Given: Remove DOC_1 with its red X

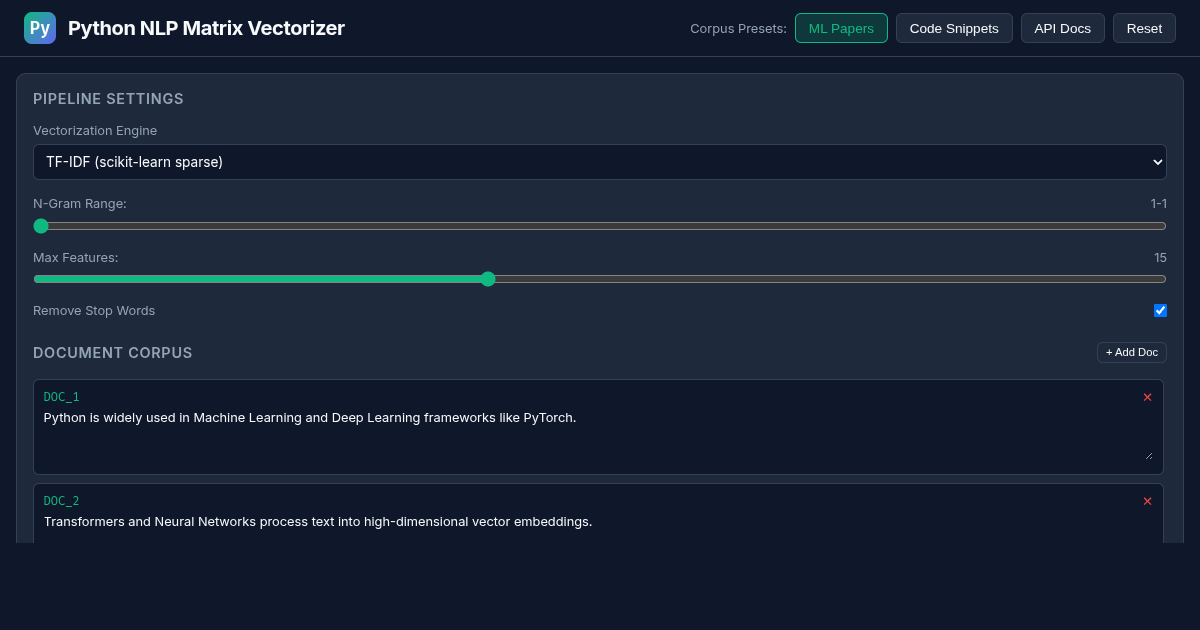Looking at the screenshot, I should click(1147, 397).
